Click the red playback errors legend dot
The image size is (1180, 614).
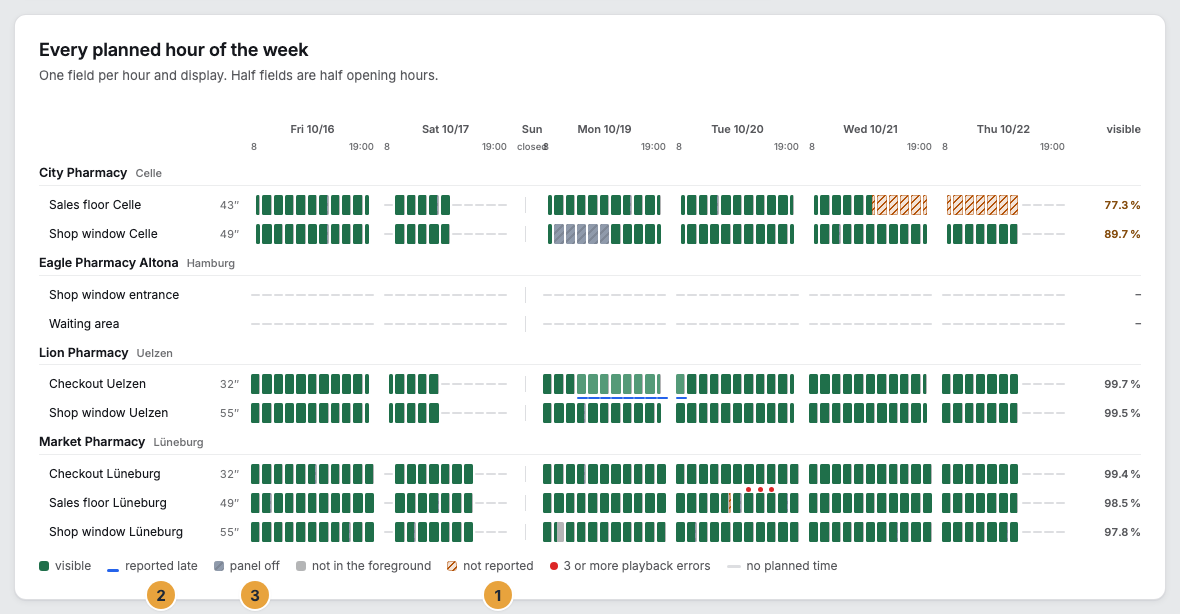554,566
